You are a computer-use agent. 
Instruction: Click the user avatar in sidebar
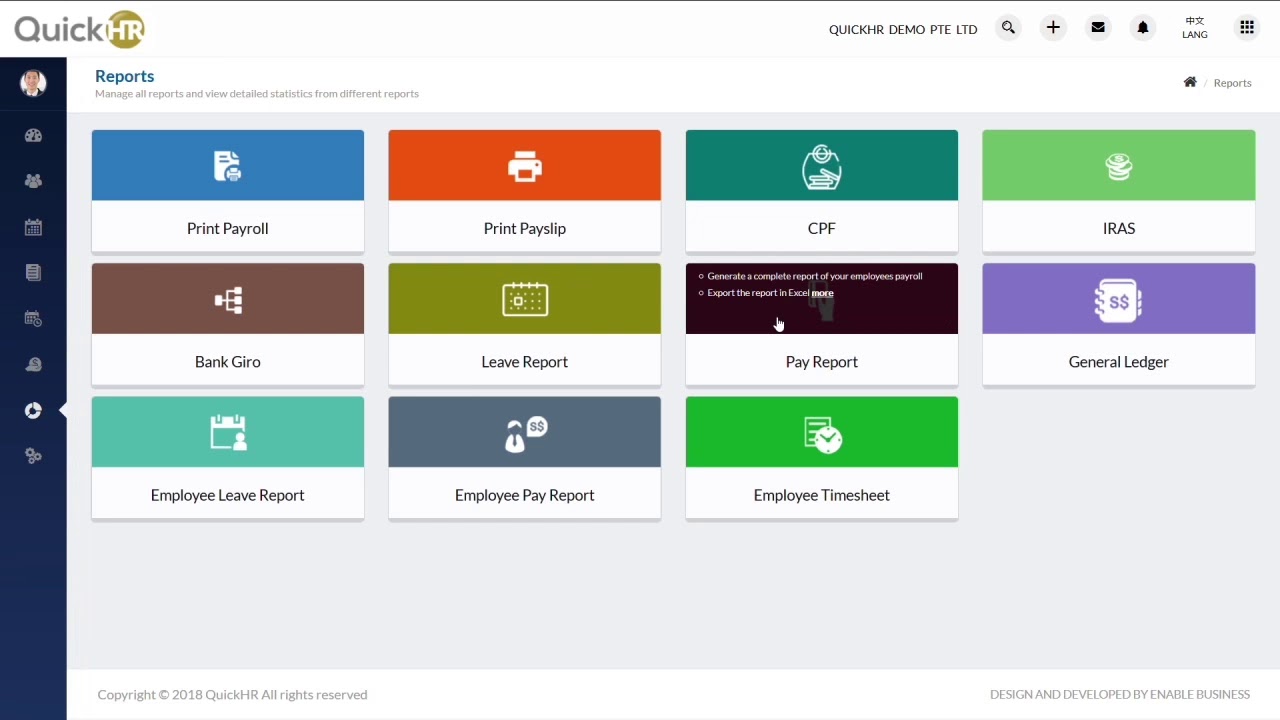coord(33,83)
